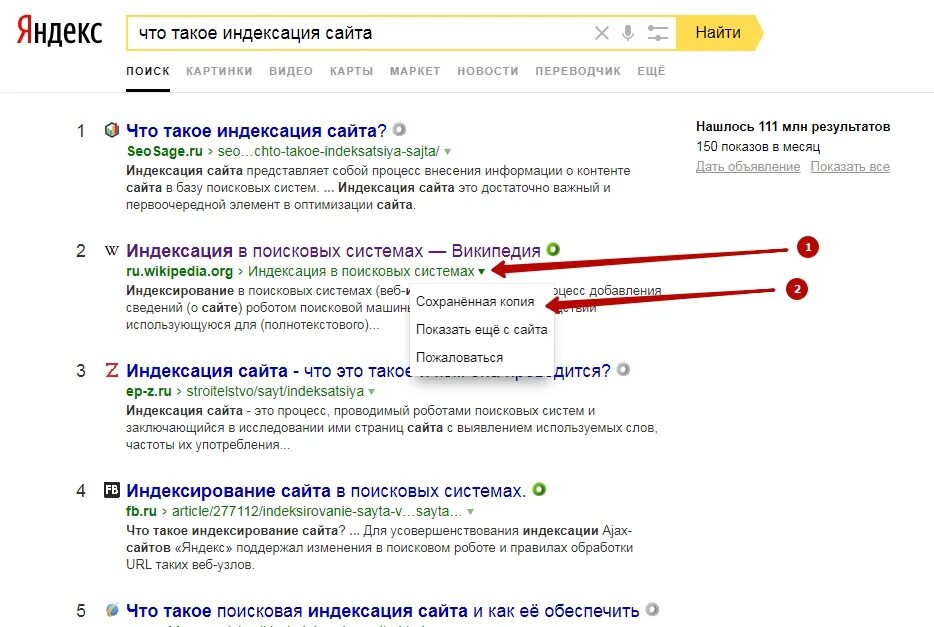Image resolution: width=934 pixels, height=627 pixels.
Task: Expand dropdown arrow next to ep-z.ru URL
Action: tap(371, 392)
